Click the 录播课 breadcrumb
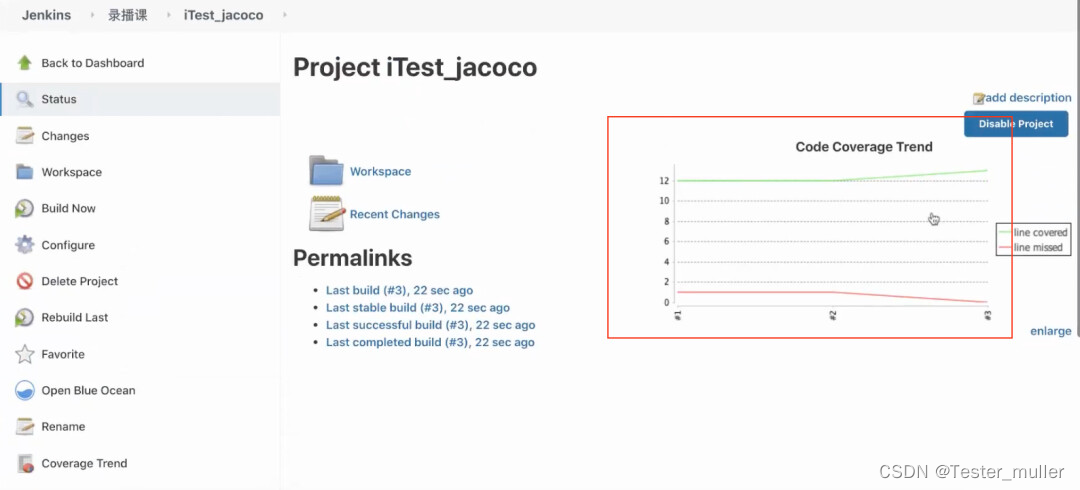Image resolution: width=1080 pixels, height=490 pixels. (127, 15)
